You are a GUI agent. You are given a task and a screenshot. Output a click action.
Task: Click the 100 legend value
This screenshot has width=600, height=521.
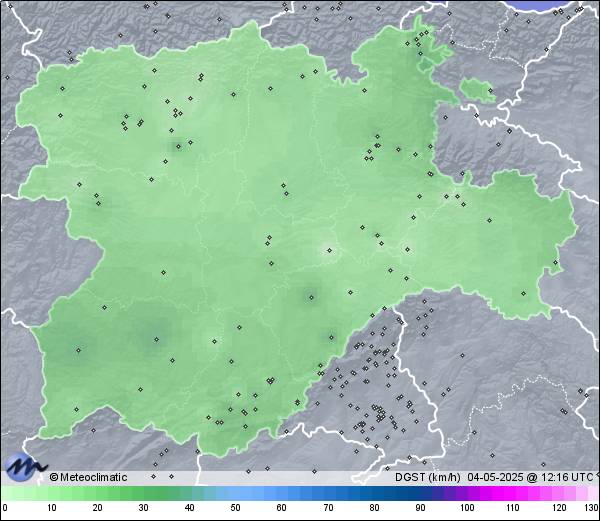tap(467, 508)
